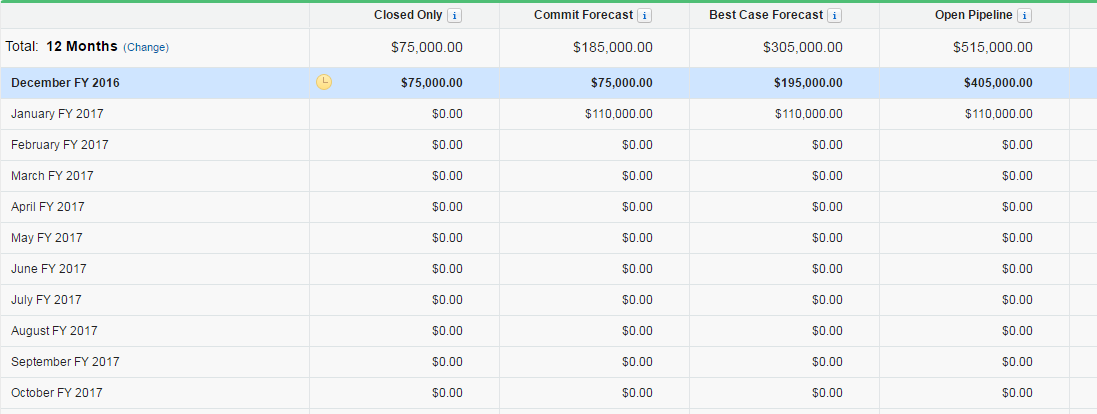Select the October FY 2017 row label
This screenshot has width=1097, height=414.
57,393
